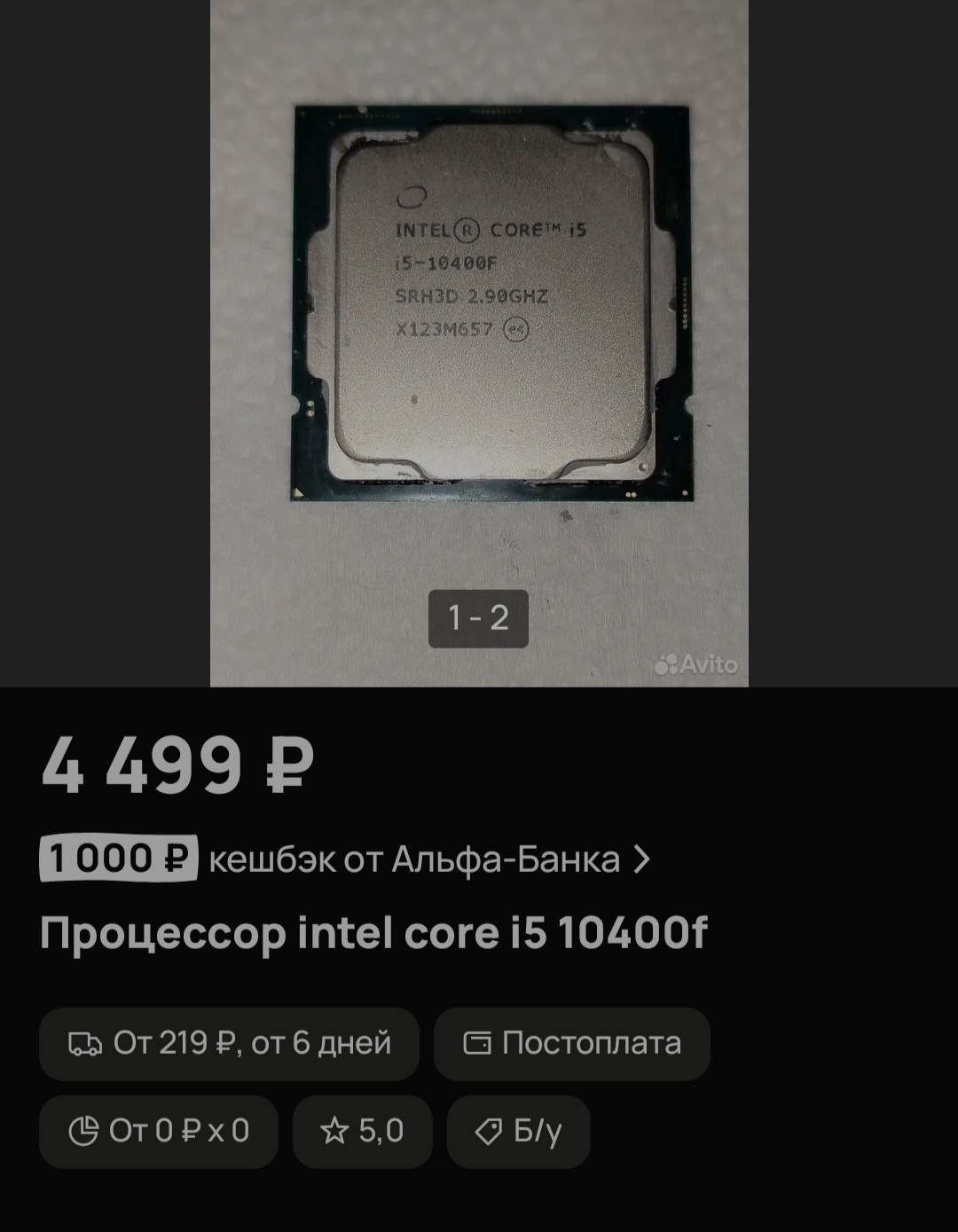The width and height of the screenshot is (958, 1232).
Task: Tap the wallet icon for Постоплата
Action: pos(477,1043)
